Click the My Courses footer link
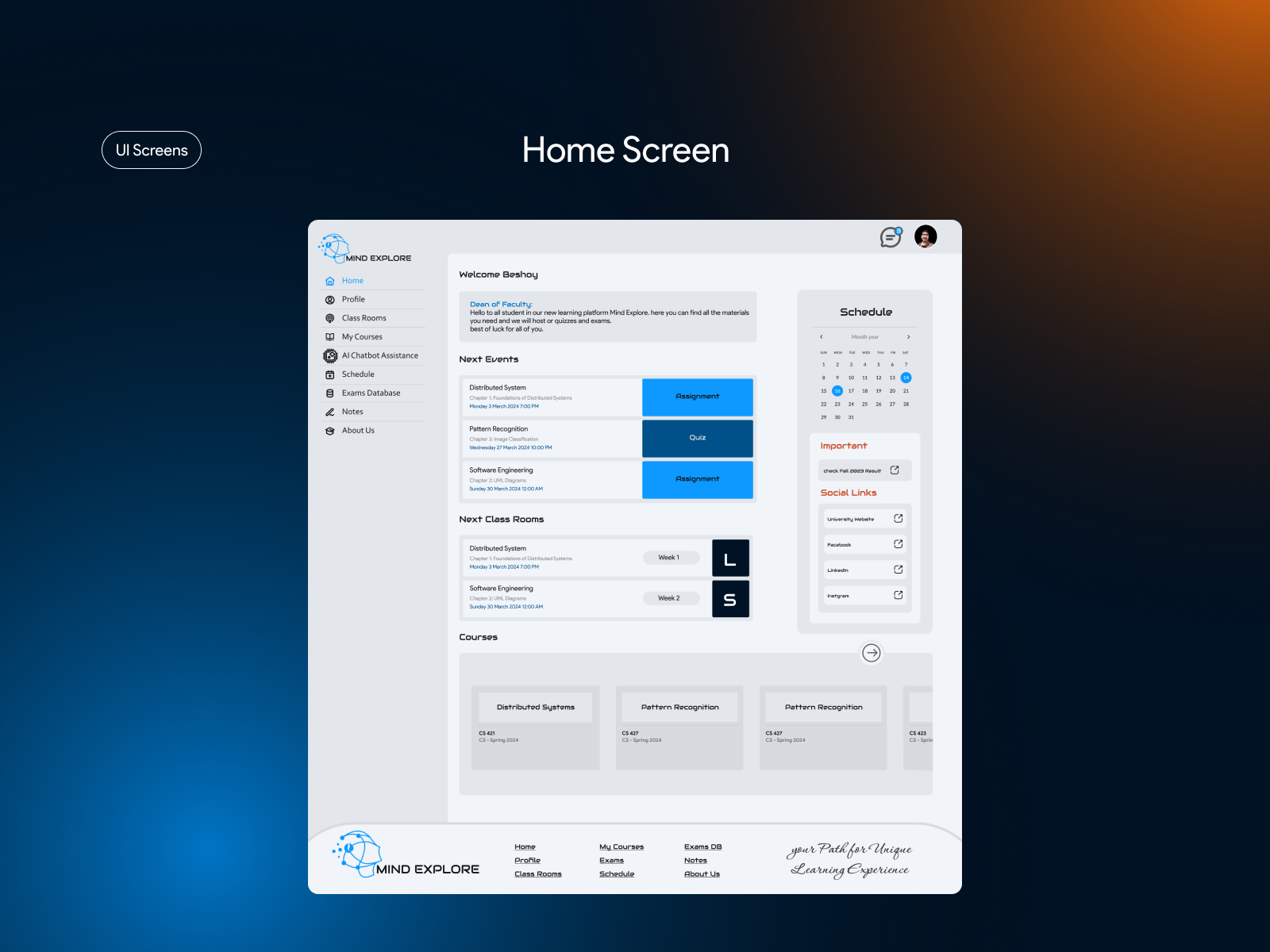 622,847
